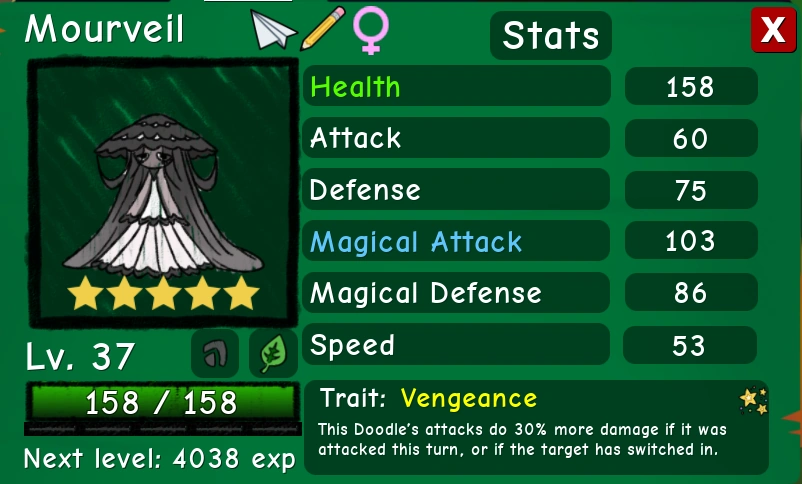Click the green leaf type icon

point(273,354)
